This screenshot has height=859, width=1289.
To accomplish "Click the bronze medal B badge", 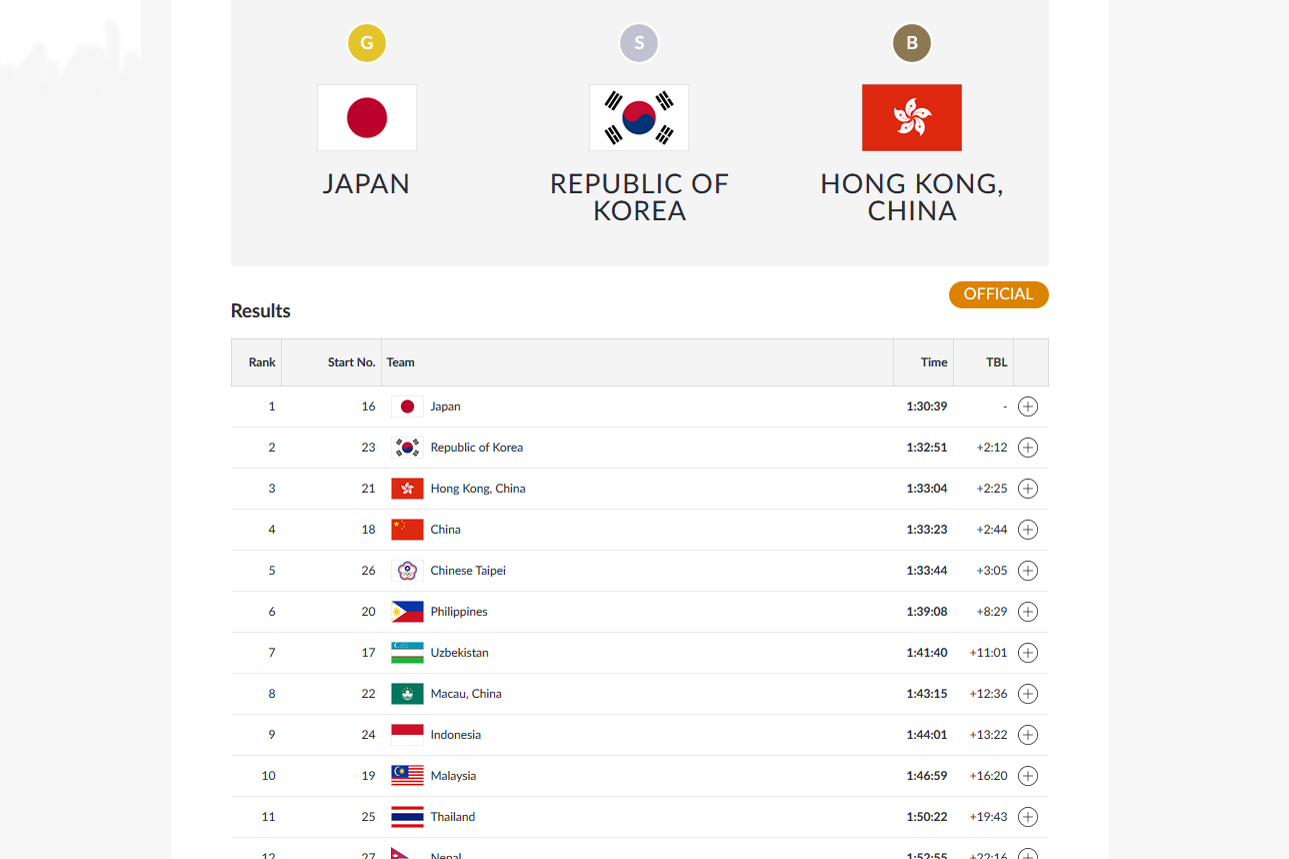I will point(912,43).
